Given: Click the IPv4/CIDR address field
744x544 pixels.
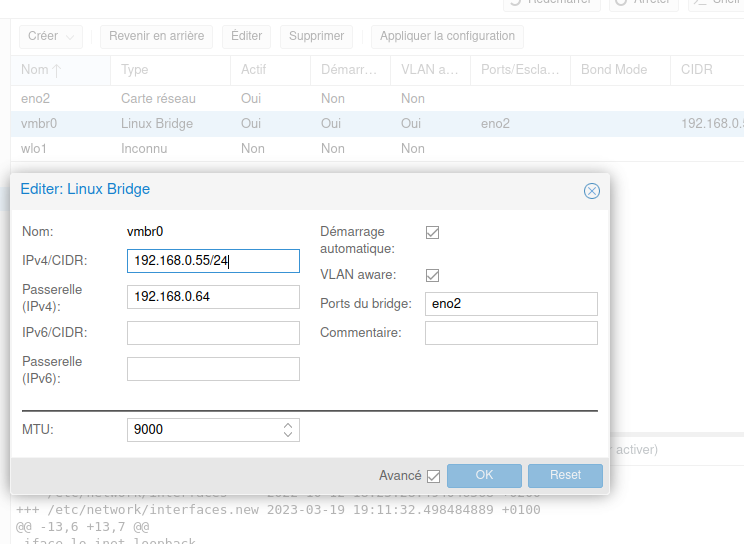Looking at the screenshot, I should click(213, 261).
